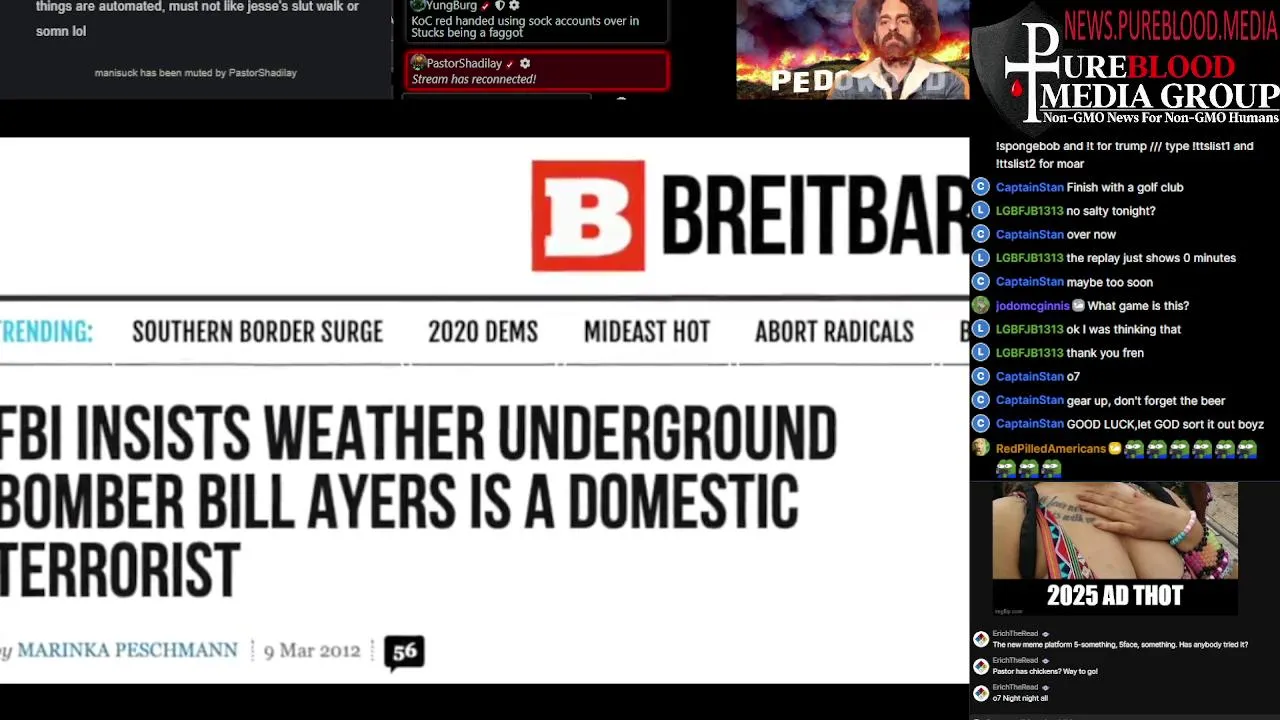Click the L avatar beside 'ok I was thinking that'
1280x720 pixels.
pyautogui.click(x=980, y=329)
